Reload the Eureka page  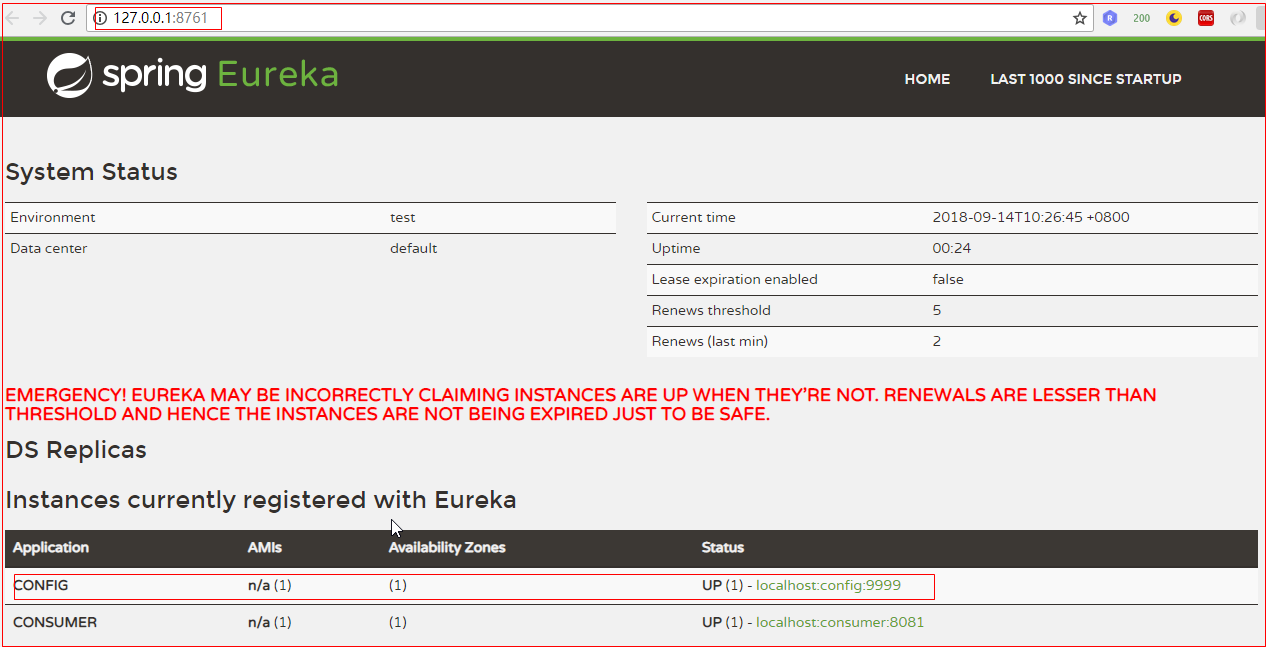(x=68, y=18)
